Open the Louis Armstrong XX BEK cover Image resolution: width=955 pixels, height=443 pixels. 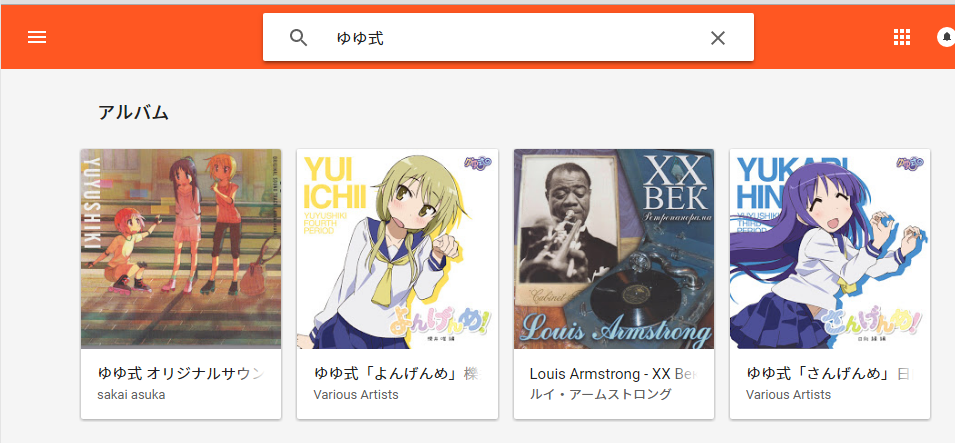tap(614, 249)
